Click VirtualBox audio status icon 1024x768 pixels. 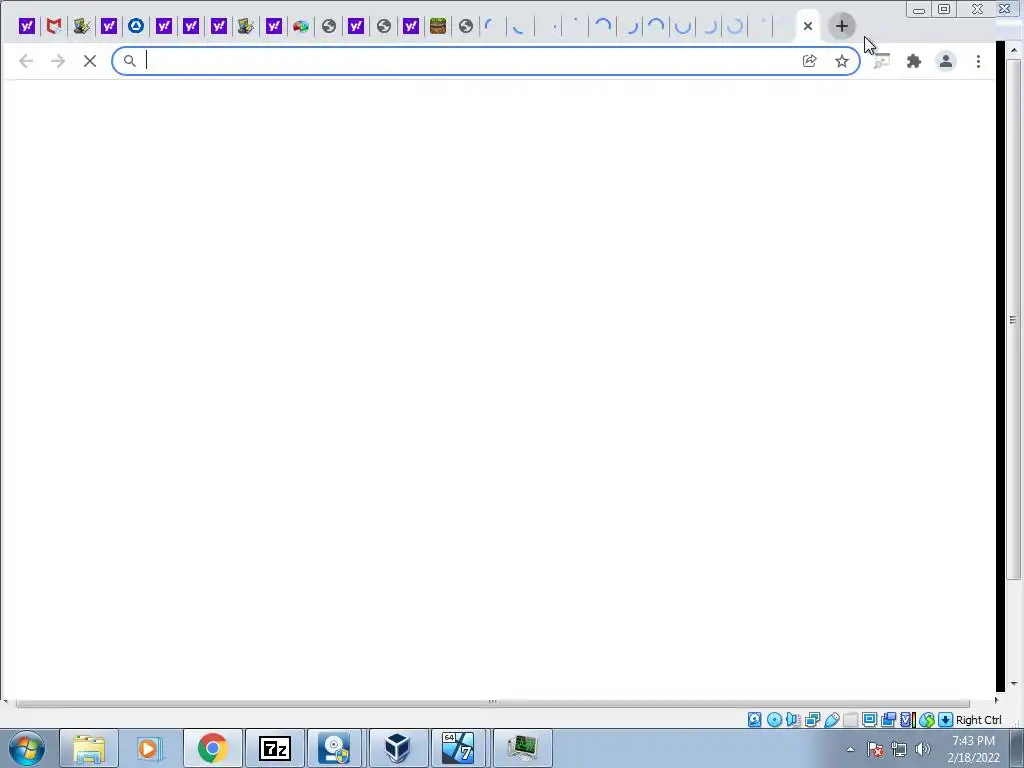tap(793, 720)
